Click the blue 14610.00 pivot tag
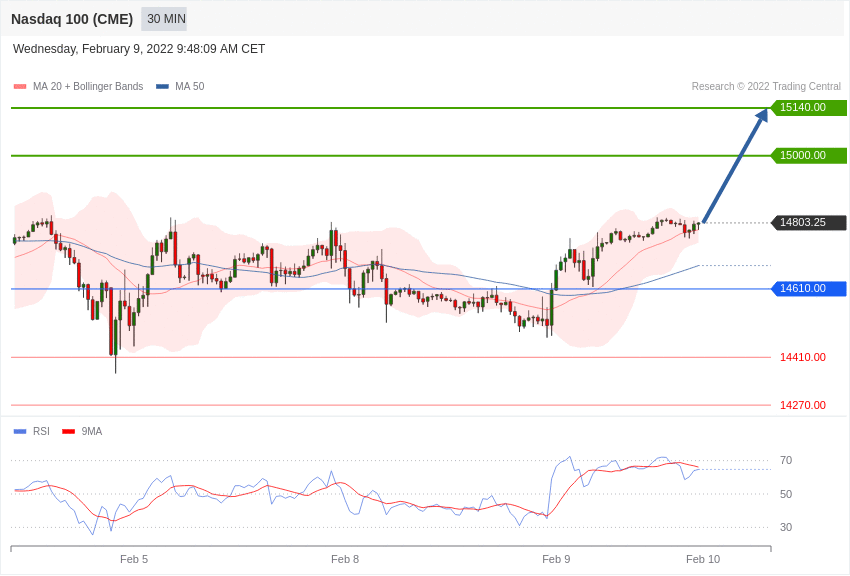This screenshot has width=850, height=576. (808, 289)
